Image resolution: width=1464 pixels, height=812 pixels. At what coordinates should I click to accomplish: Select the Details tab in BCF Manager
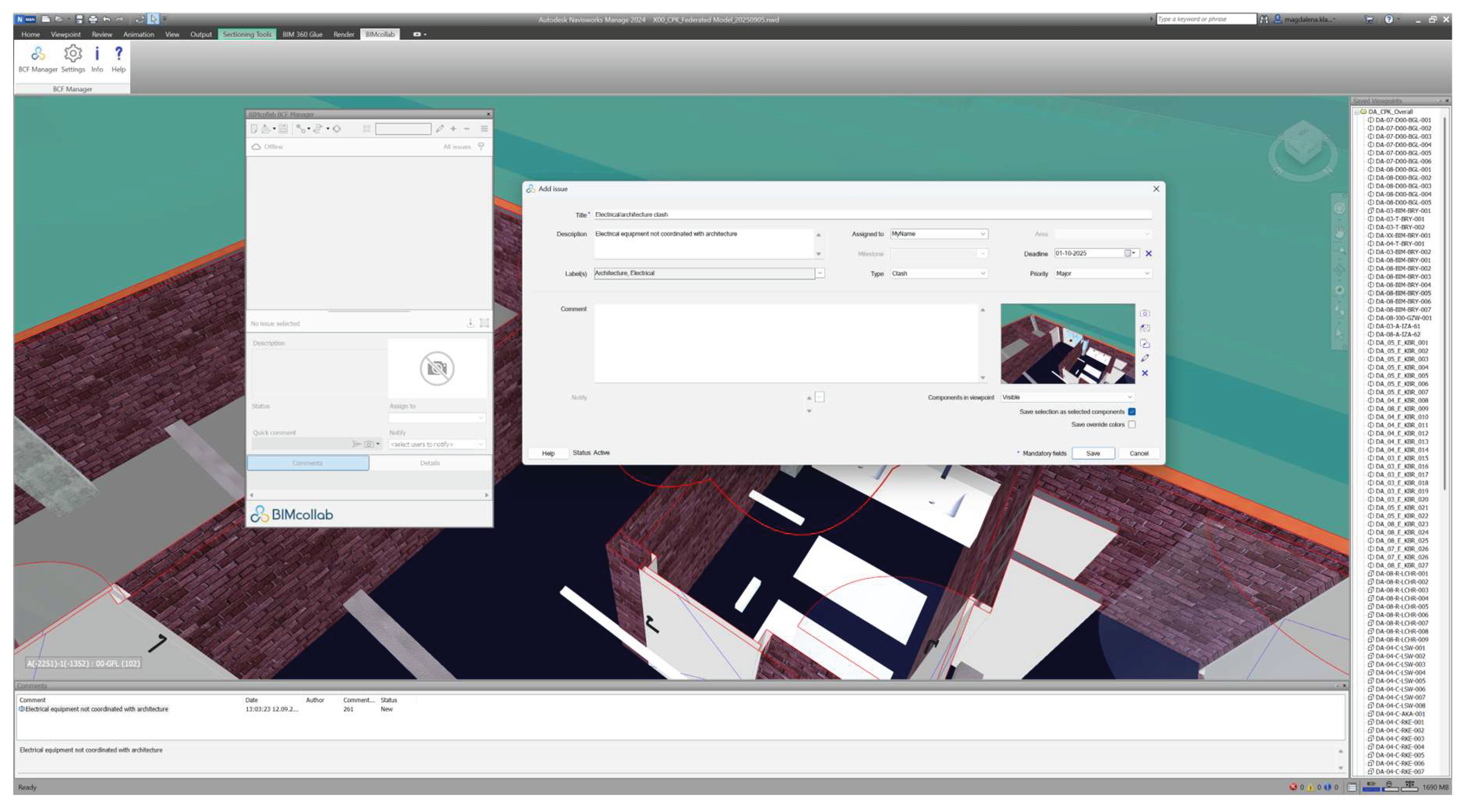pyautogui.click(x=430, y=463)
